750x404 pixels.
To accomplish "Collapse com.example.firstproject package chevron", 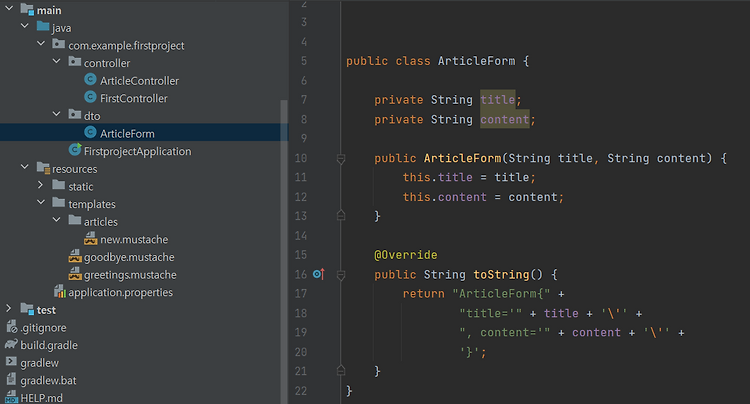I will tap(41, 43).
